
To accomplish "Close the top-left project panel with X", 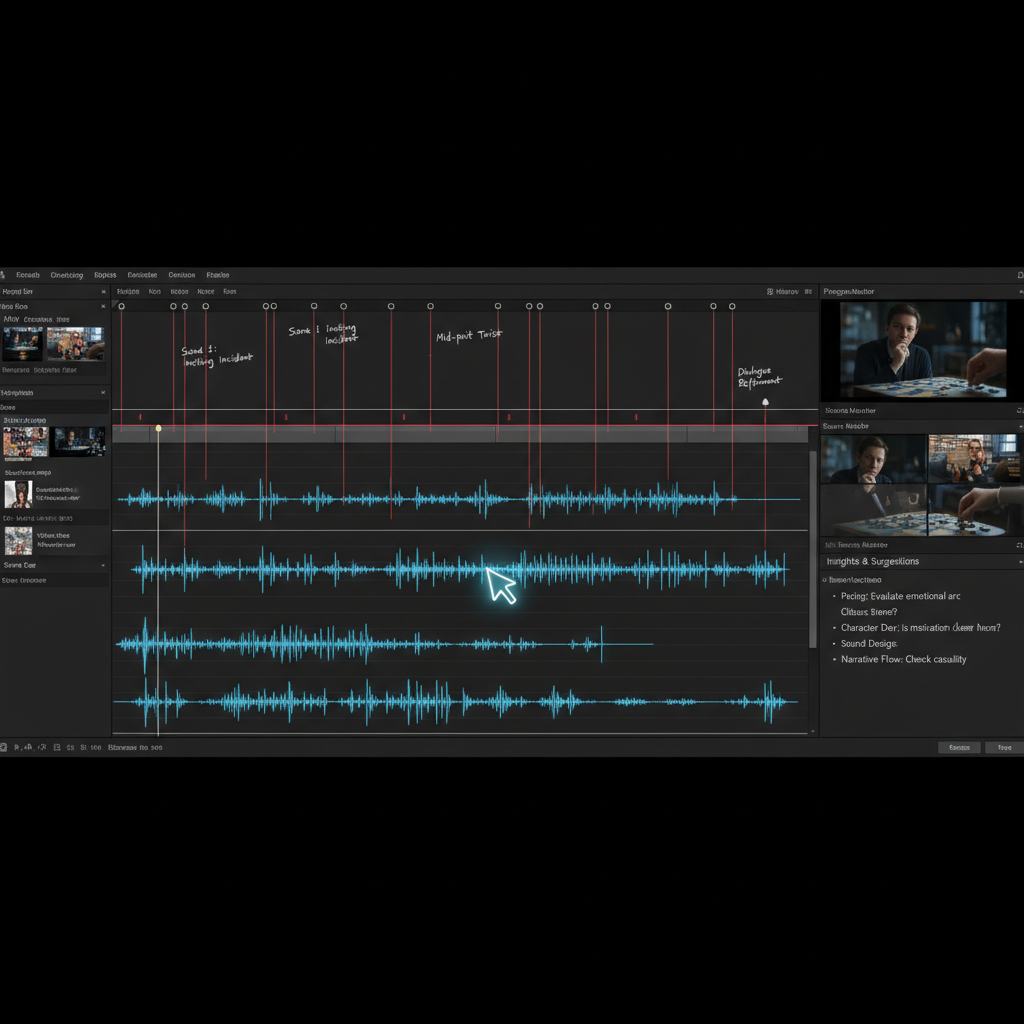I will tap(103, 292).
